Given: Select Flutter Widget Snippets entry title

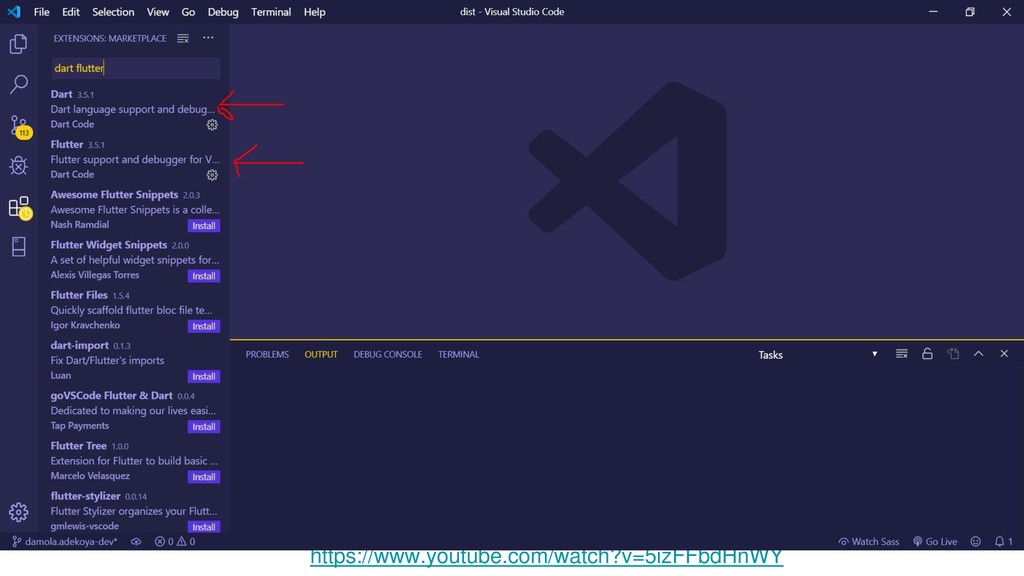Looking at the screenshot, I should coord(108,245).
